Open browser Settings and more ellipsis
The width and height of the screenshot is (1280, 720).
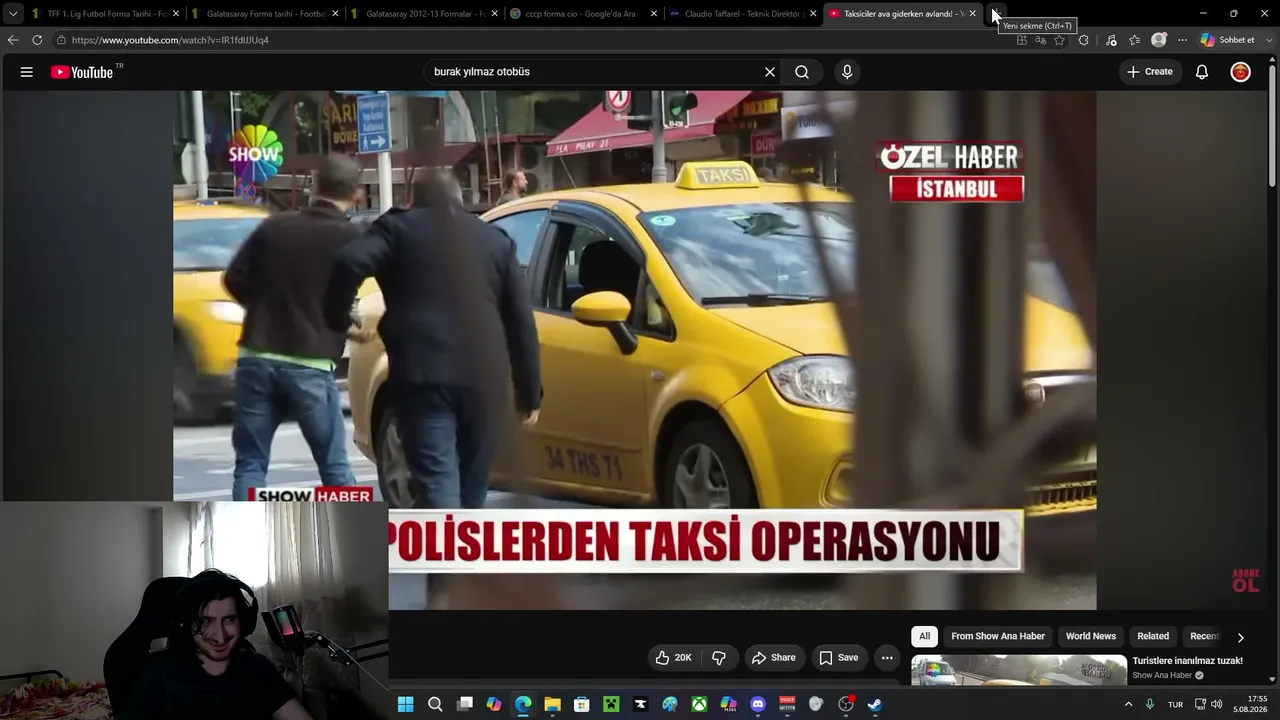coord(1182,40)
